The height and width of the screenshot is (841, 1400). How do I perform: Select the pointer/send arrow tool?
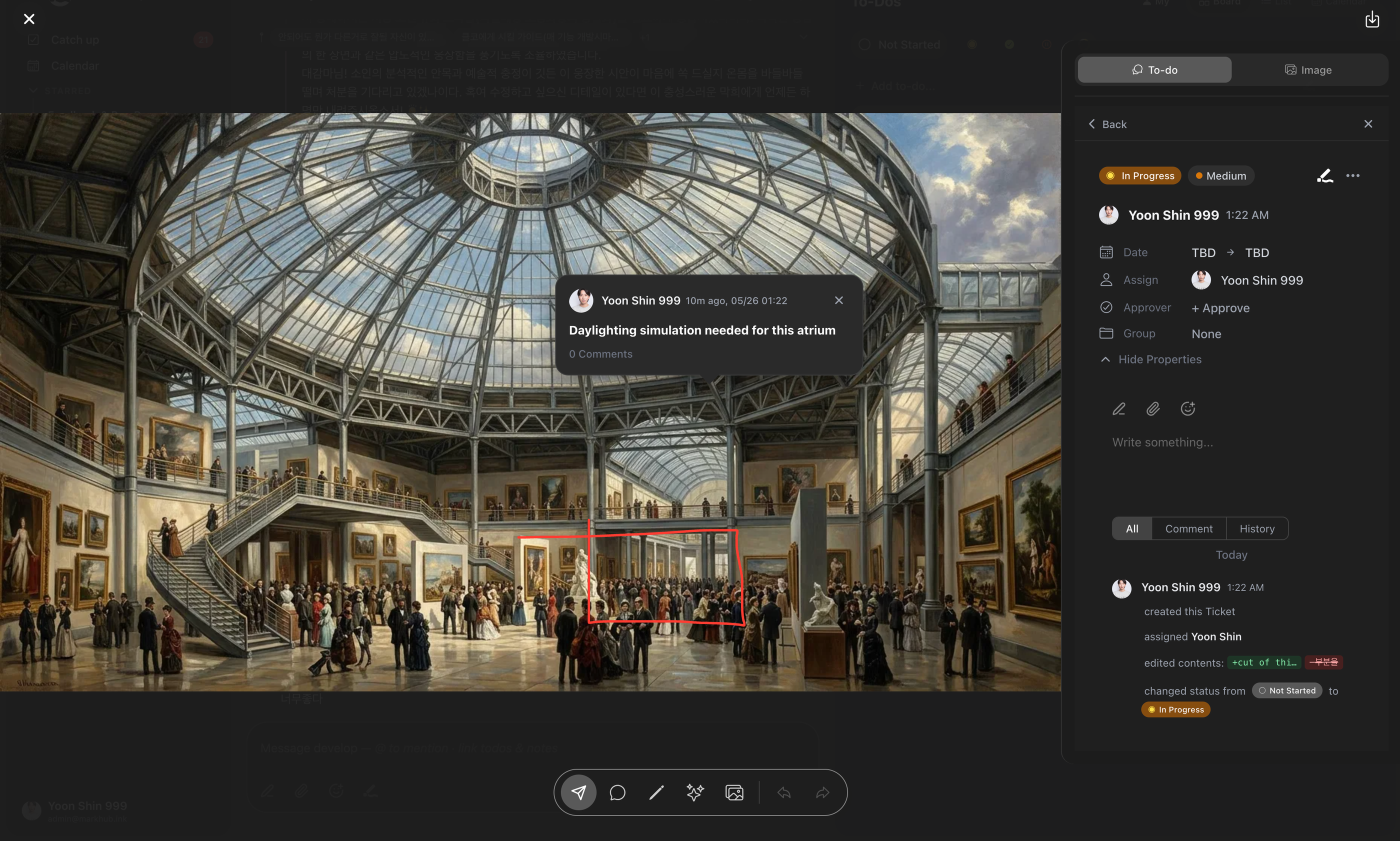point(578,792)
